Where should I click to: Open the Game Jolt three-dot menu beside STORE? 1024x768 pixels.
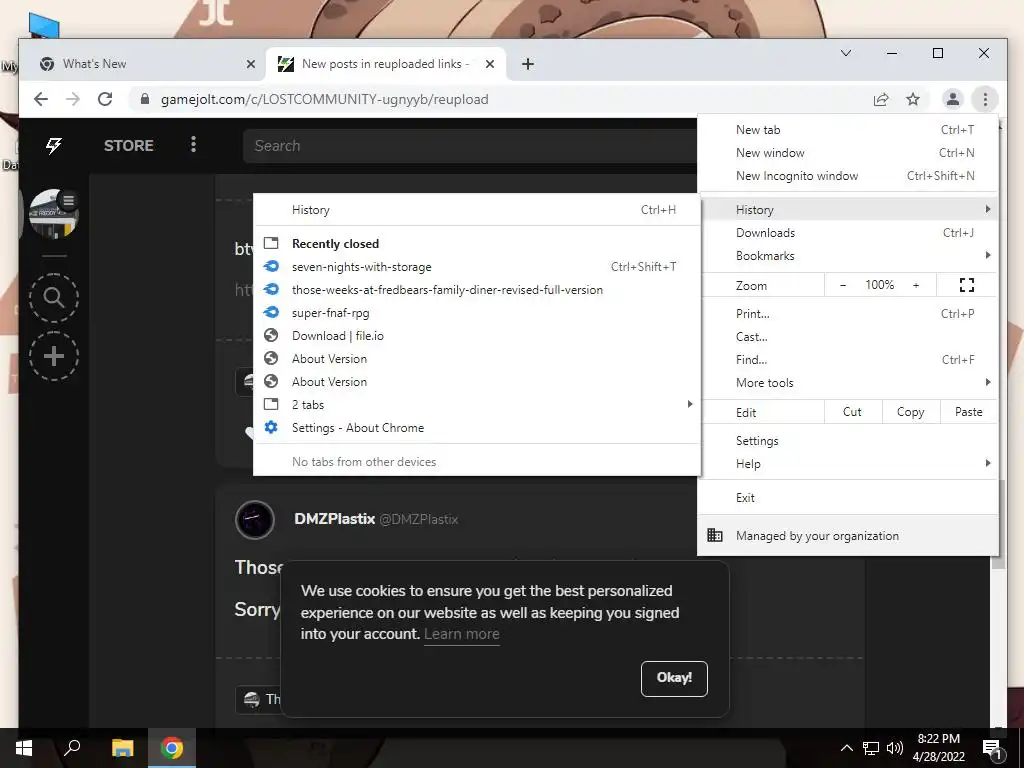(x=193, y=144)
